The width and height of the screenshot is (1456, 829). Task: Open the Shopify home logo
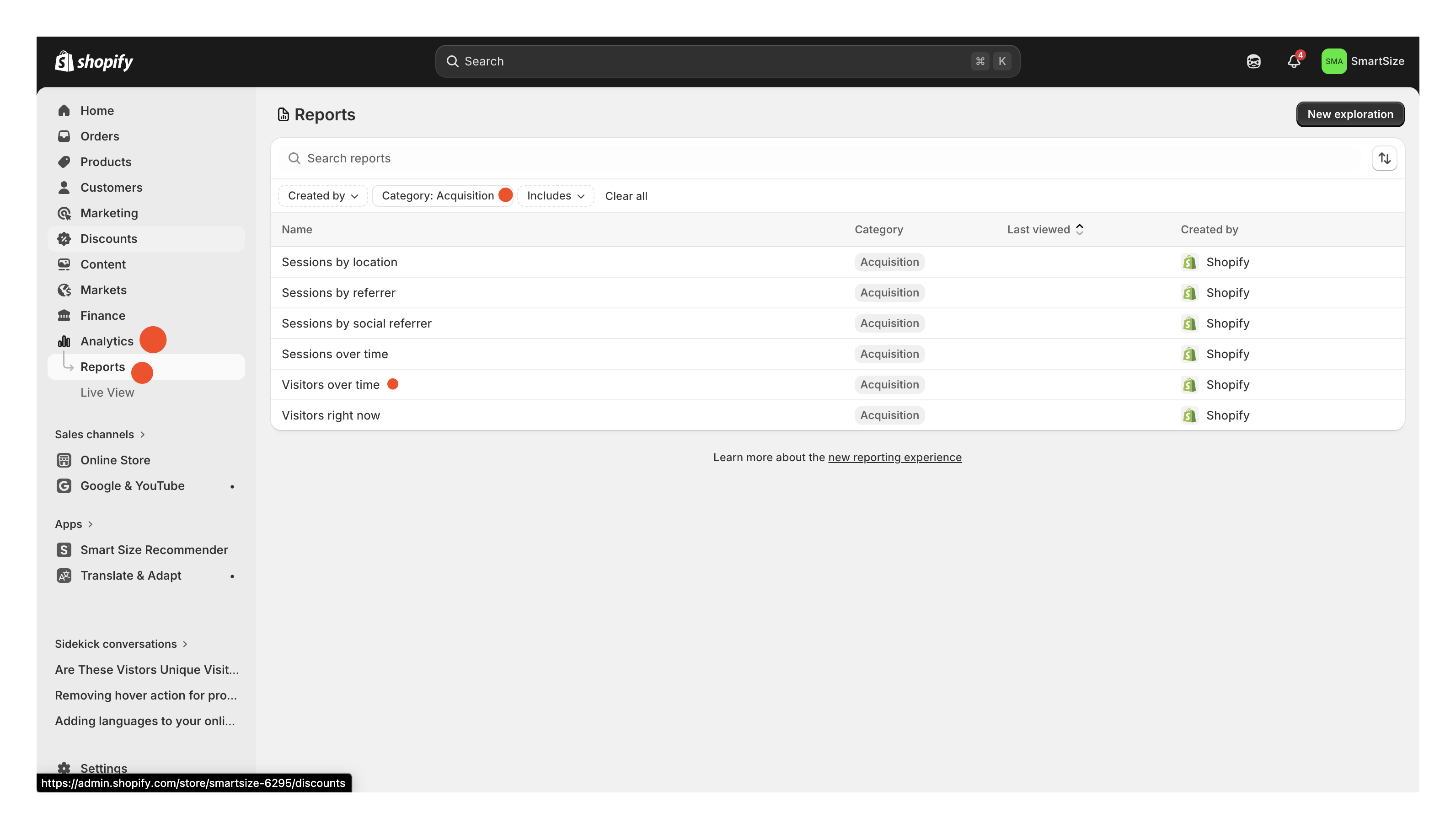[x=93, y=61]
